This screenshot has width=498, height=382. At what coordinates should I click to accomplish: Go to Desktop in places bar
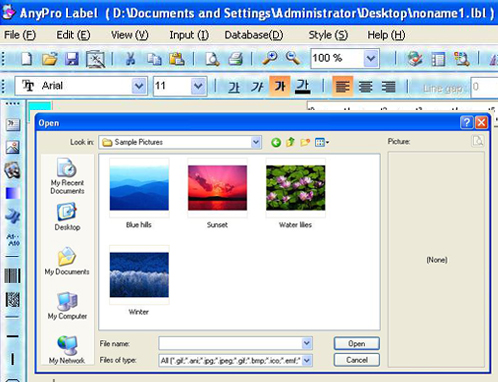67,217
